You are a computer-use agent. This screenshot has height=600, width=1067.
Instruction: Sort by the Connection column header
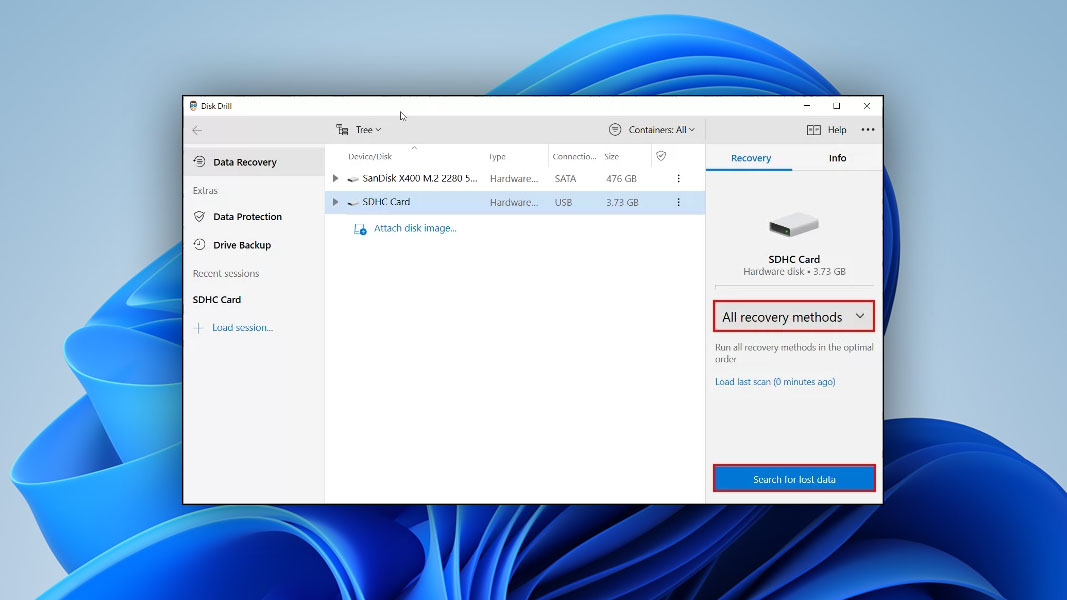click(x=574, y=156)
